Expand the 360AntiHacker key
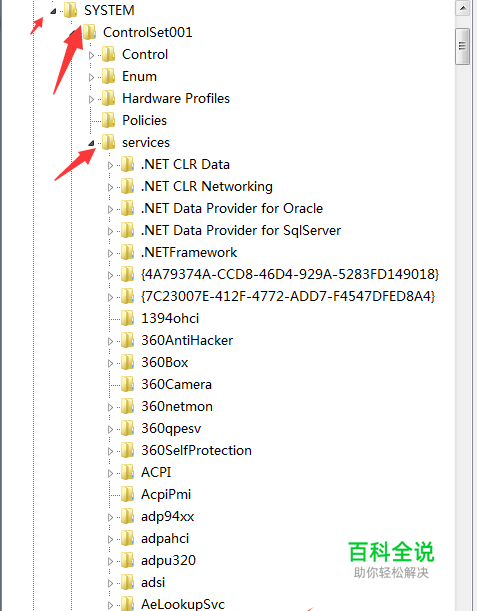This screenshot has height=611, width=477. click(110, 341)
